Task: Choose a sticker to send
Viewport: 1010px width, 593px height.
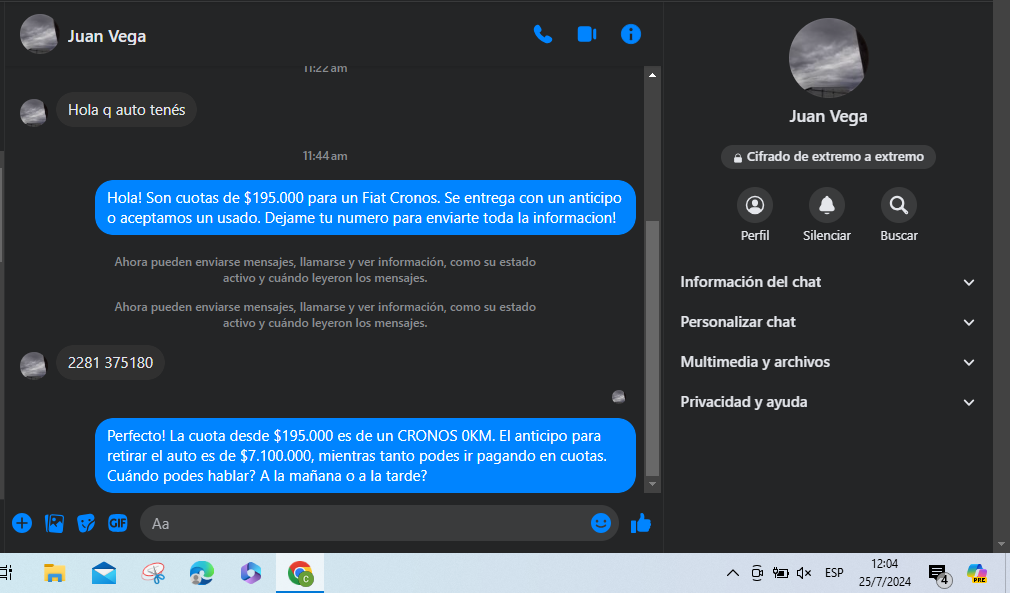Action: coord(86,523)
